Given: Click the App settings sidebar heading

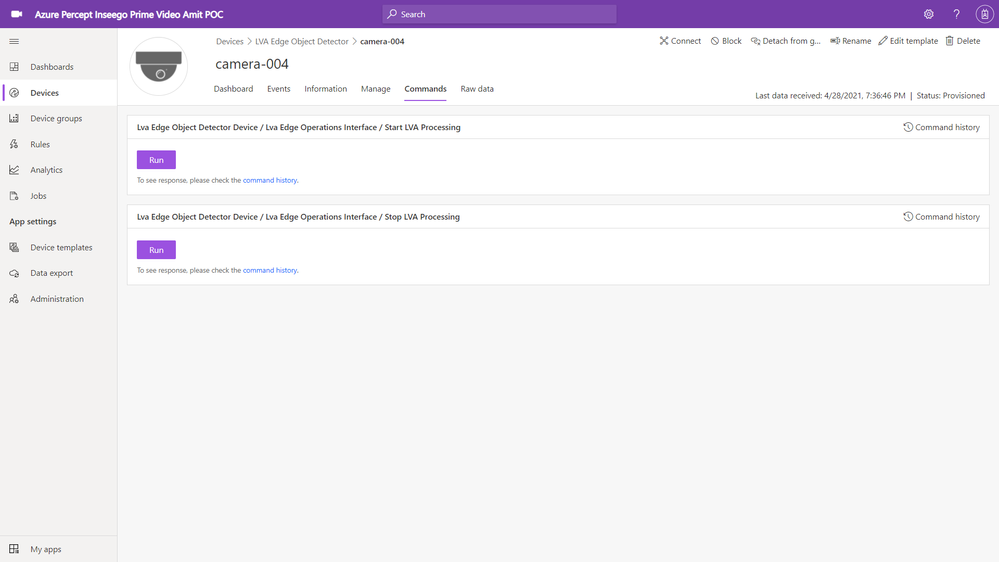Looking at the screenshot, I should [32, 222].
